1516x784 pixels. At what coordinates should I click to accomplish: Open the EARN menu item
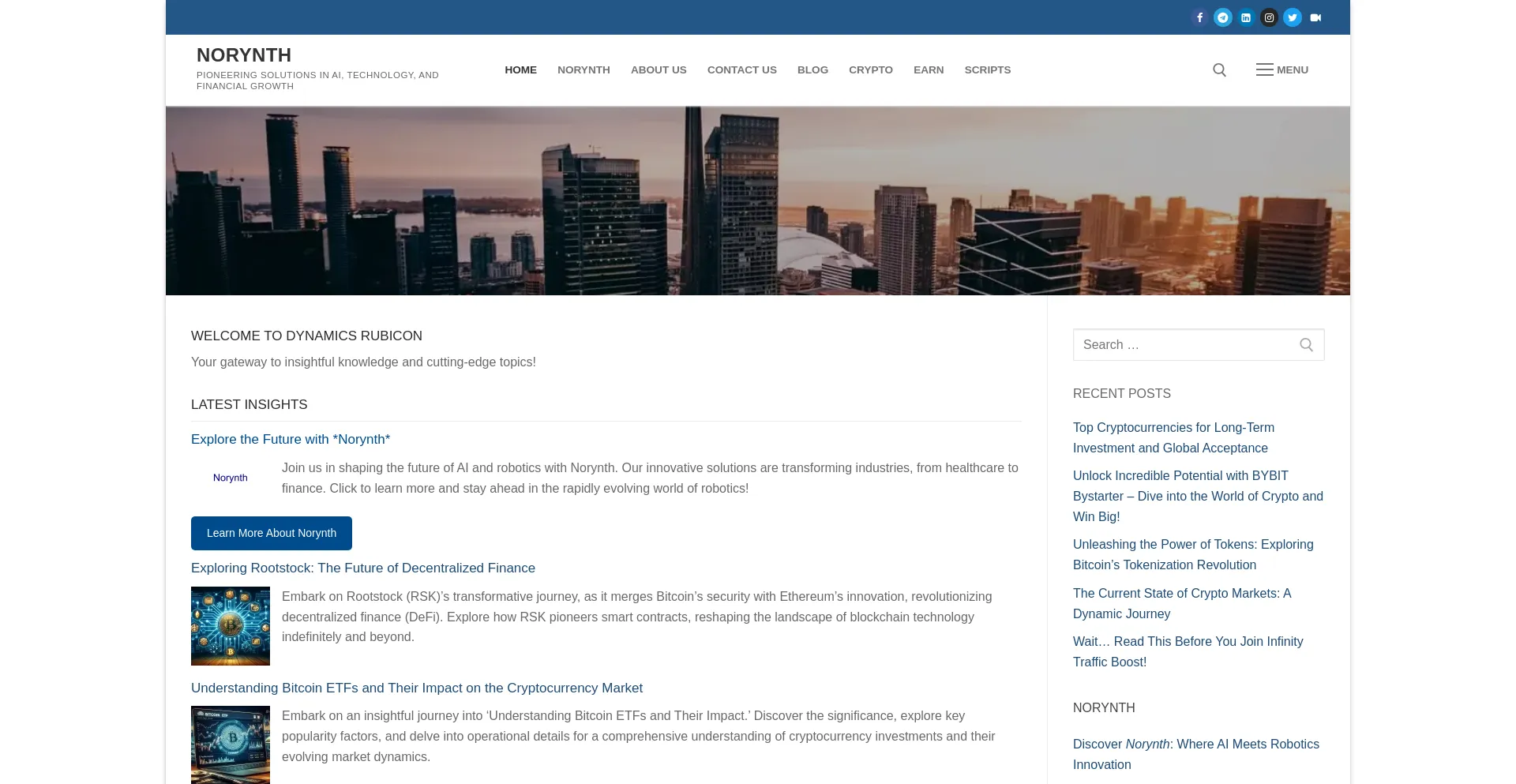pos(929,70)
